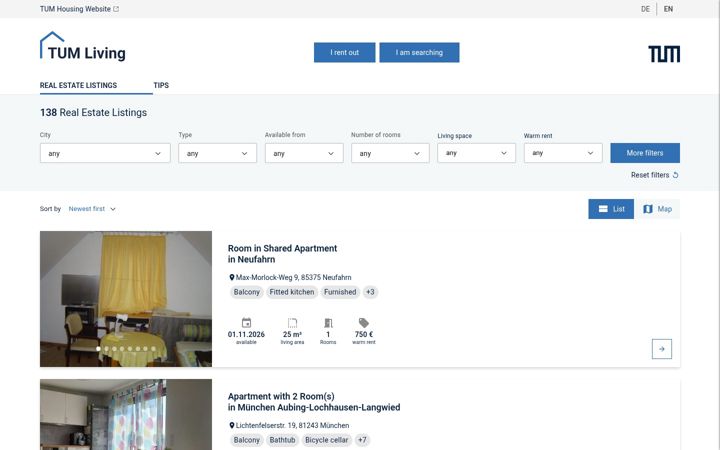Change sorting from Newest first
The height and width of the screenshot is (450, 720).
[92, 209]
